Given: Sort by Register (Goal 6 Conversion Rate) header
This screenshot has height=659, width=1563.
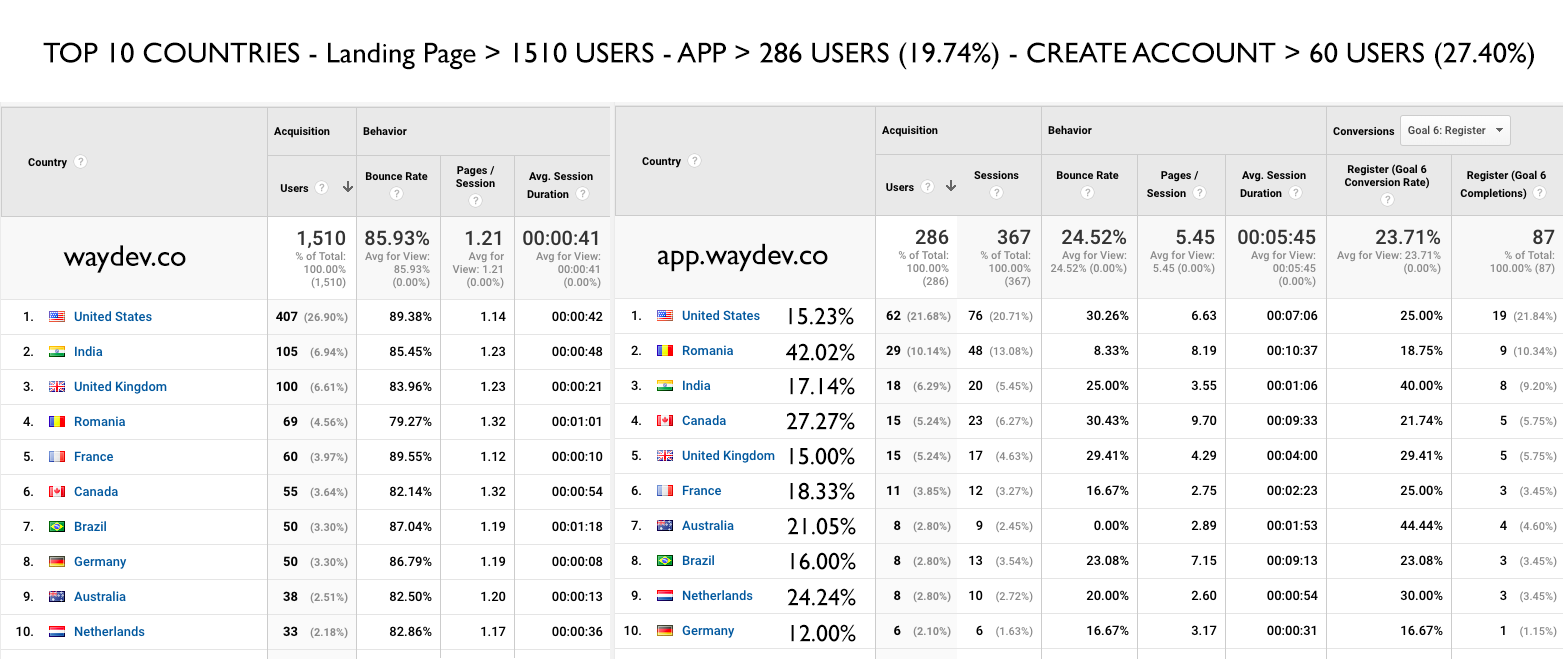Looking at the screenshot, I should [1386, 176].
